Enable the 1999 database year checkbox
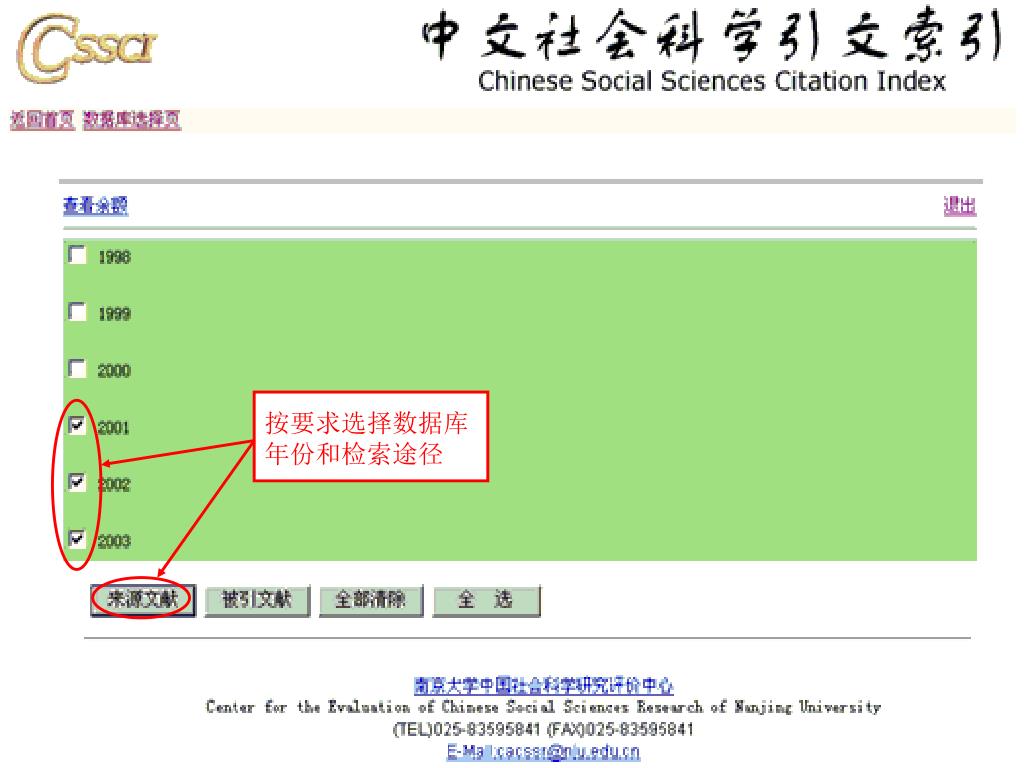Screen dimensions: 1024x768 pyautogui.click(x=77, y=312)
